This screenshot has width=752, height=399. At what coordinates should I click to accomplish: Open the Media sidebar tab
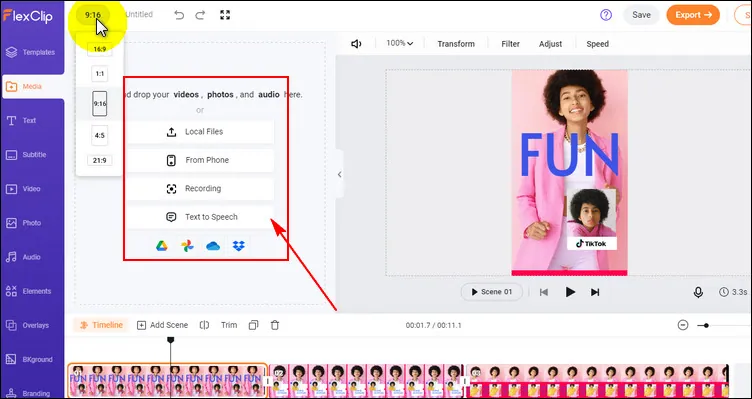click(x=32, y=86)
